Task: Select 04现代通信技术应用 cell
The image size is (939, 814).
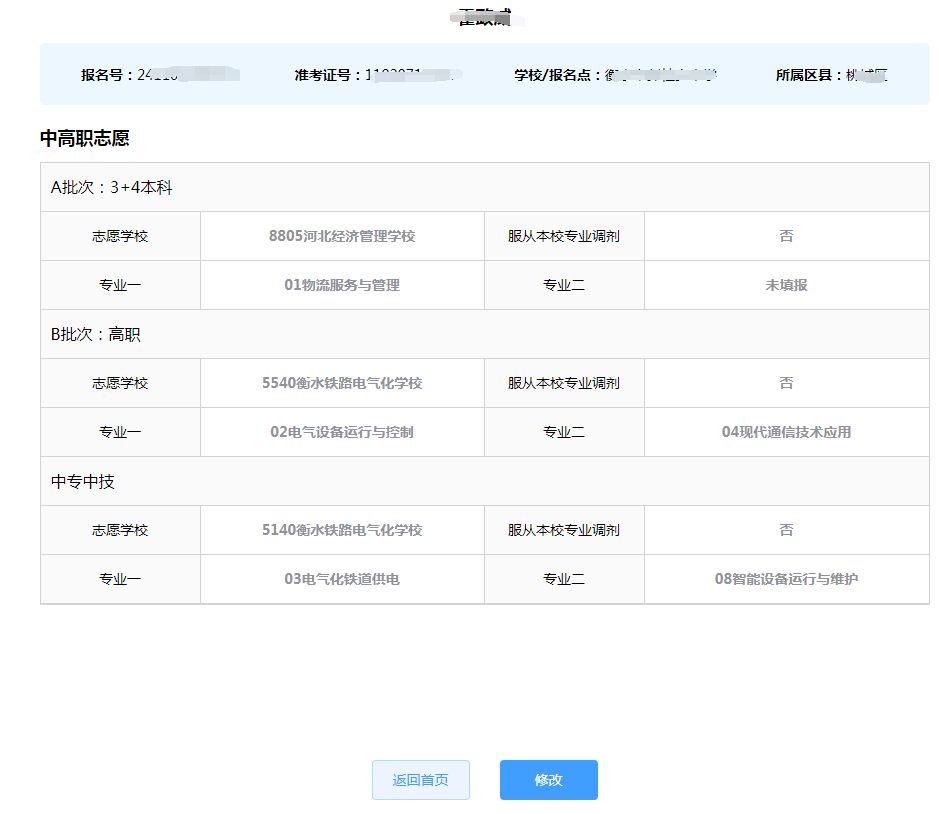Action: tap(786, 432)
